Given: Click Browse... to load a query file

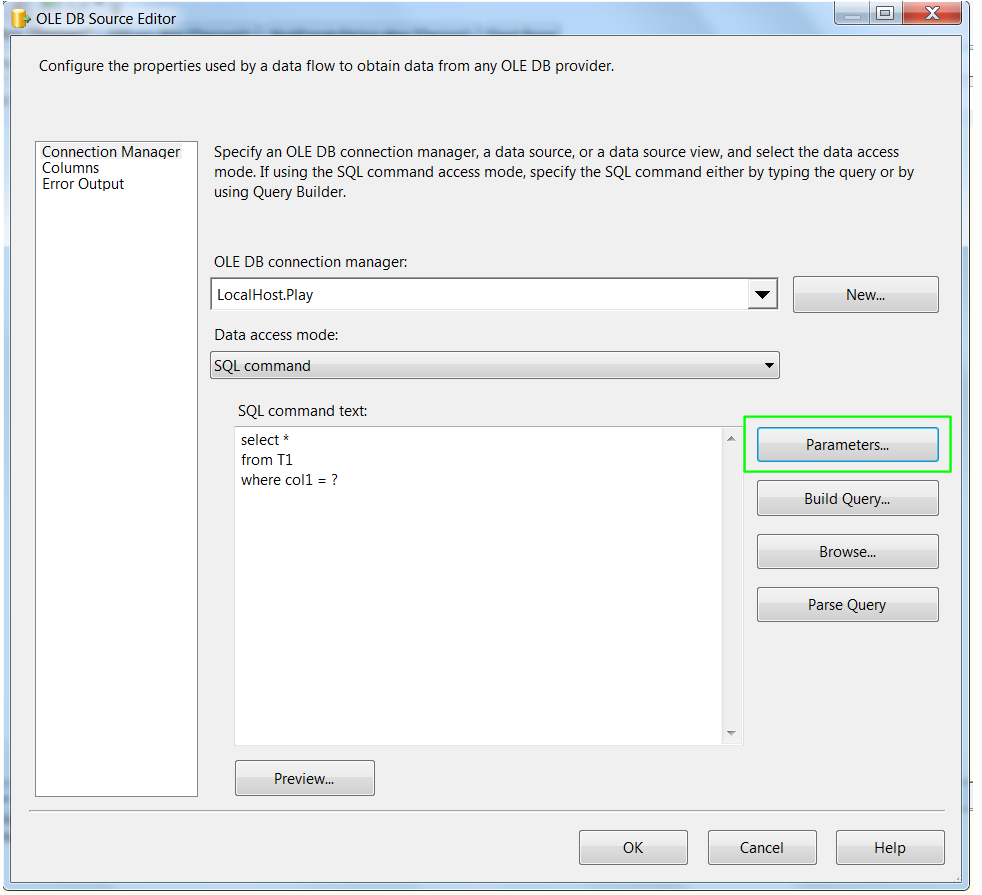Looking at the screenshot, I should (847, 552).
